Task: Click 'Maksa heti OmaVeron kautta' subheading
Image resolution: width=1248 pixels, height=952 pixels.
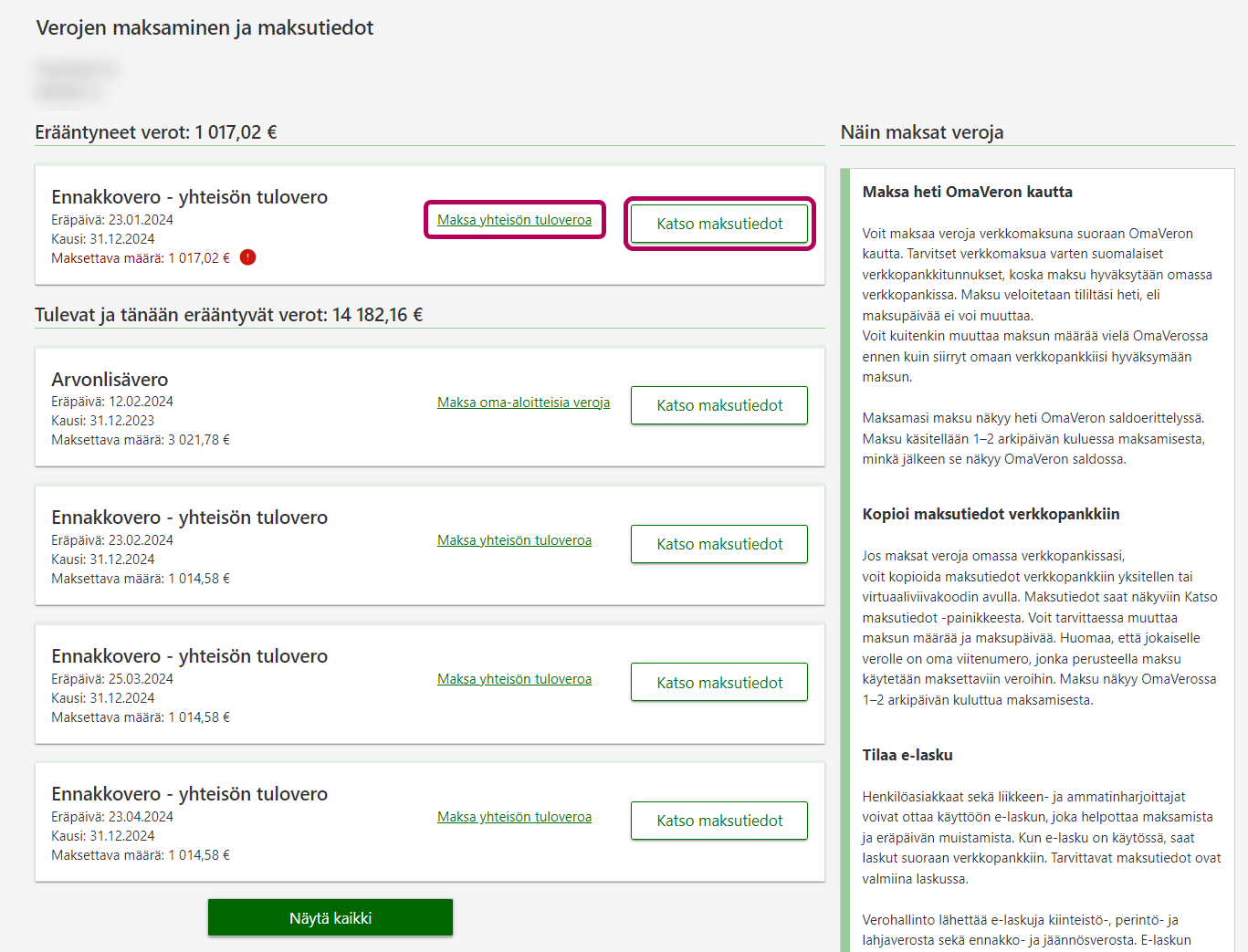Action: pyautogui.click(x=968, y=192)
